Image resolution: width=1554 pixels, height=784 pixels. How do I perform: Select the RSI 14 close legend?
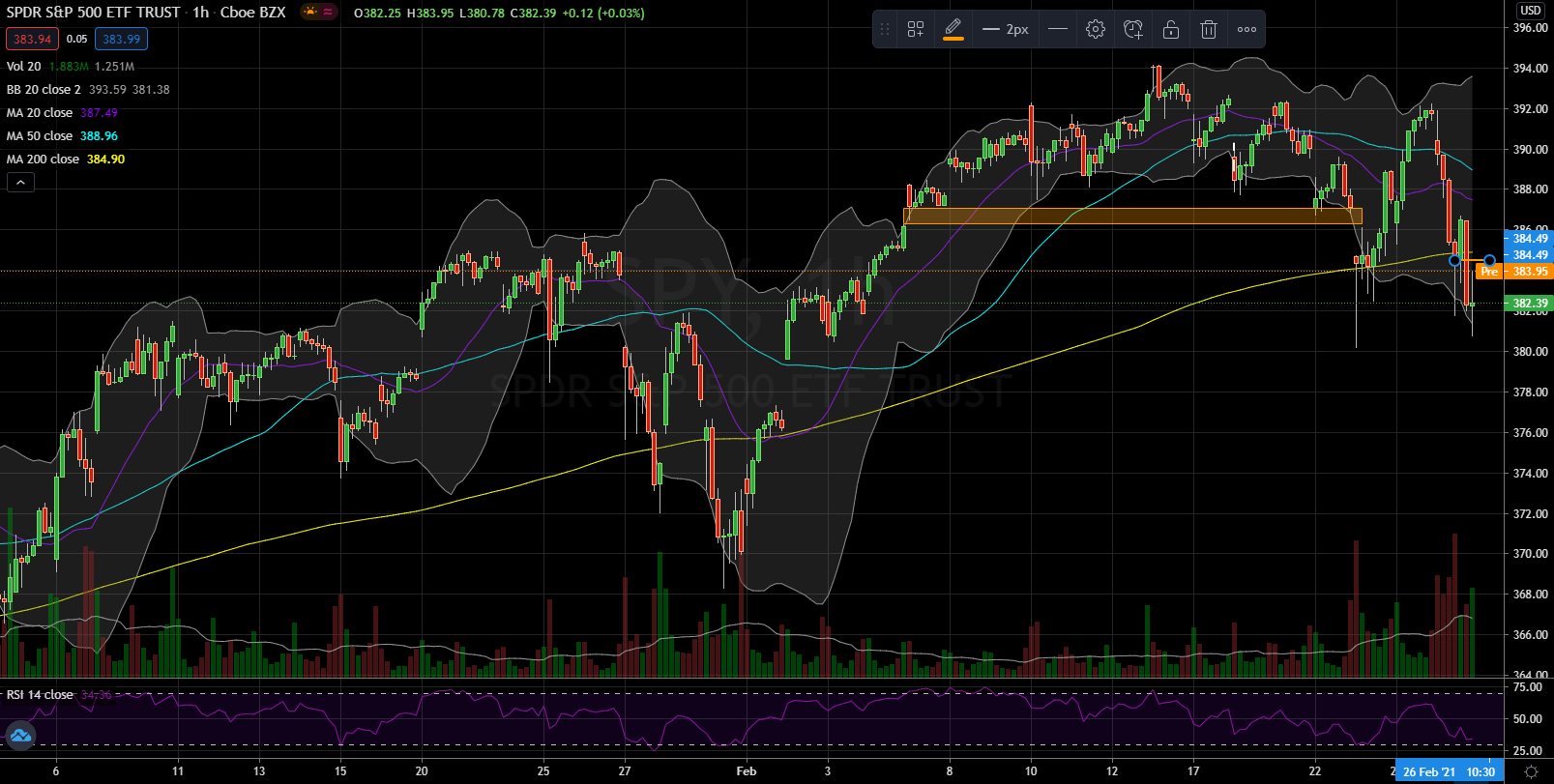point(40,695)
